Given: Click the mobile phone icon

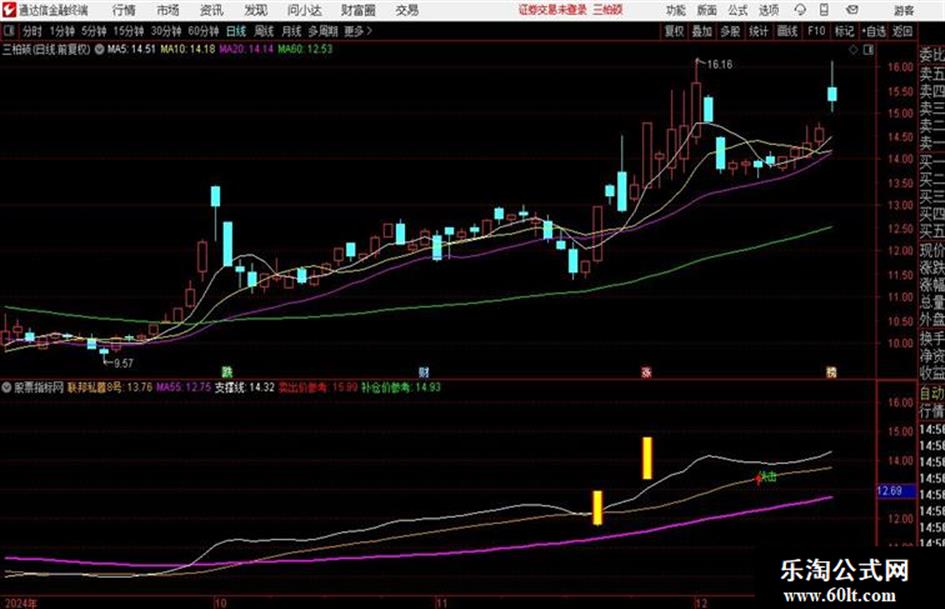Looking at the screenshot, I should pos(824,10).
